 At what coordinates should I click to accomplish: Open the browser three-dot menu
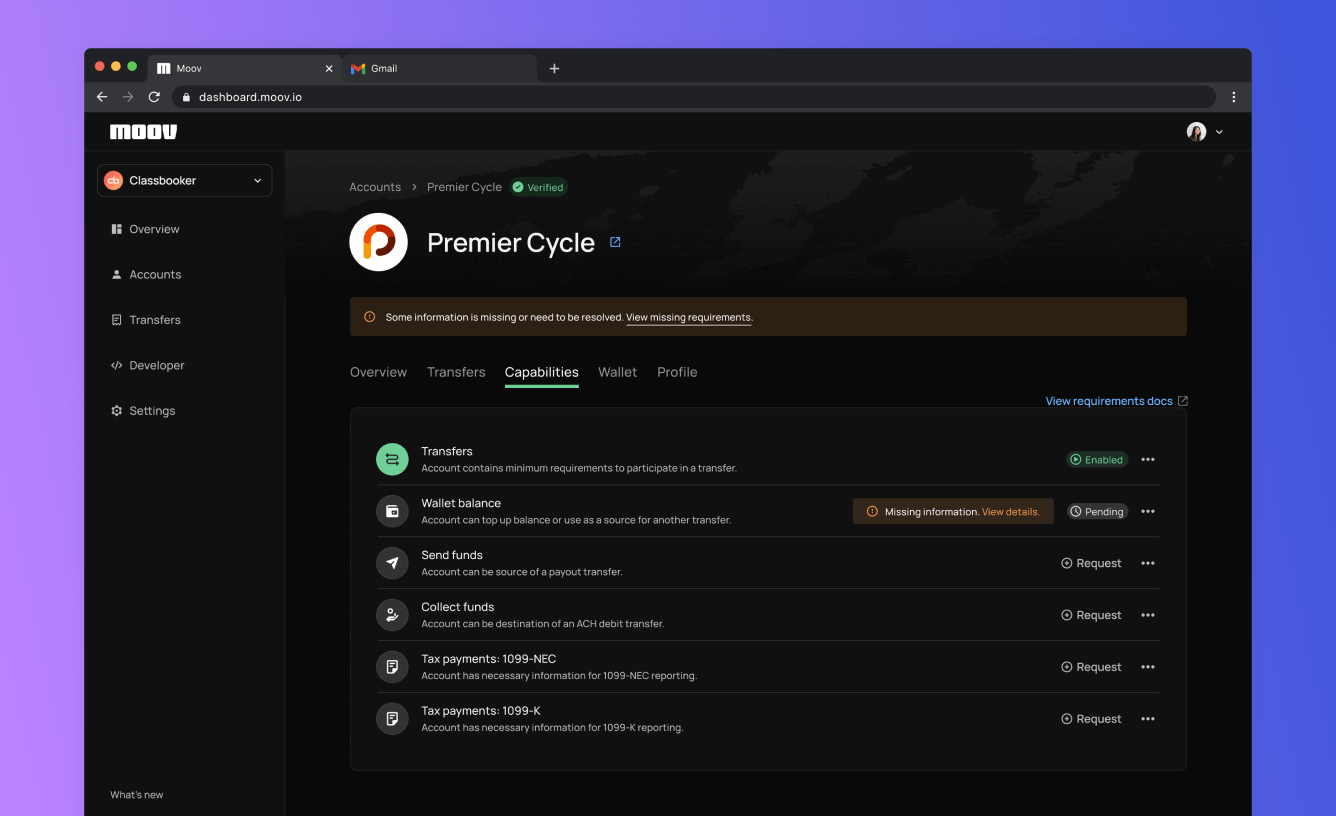point(1234,97)
